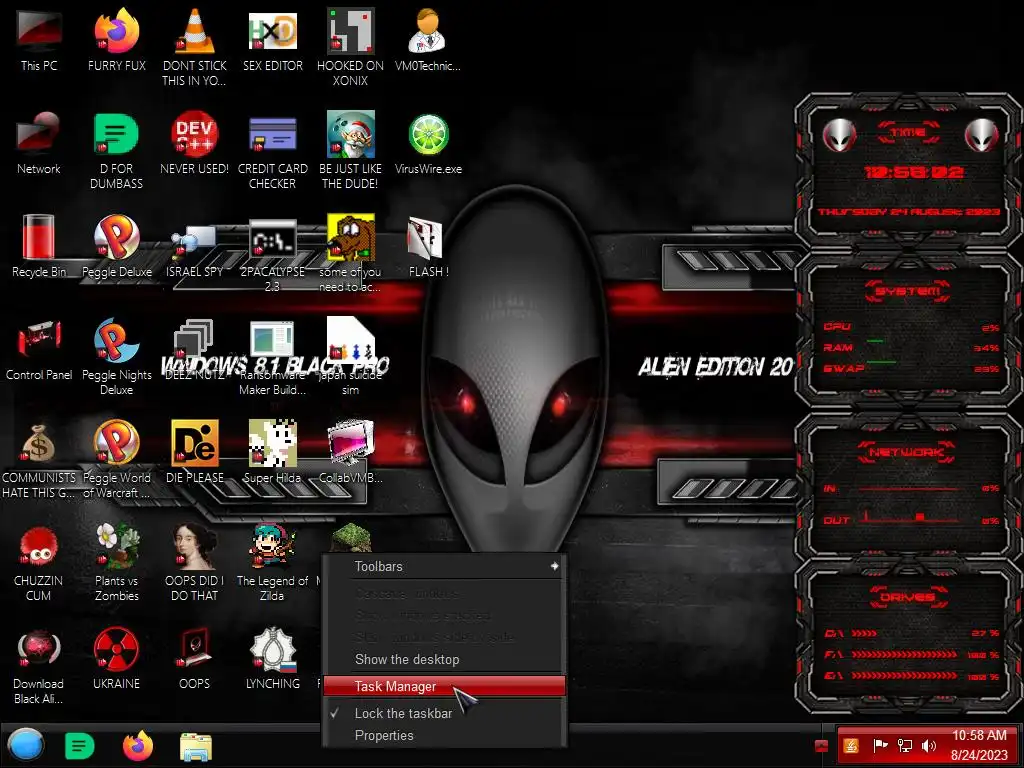Open OOPS laptop desktop icon
Image resolution: width=1024 pixels, height=768 pixels.
(x=195, y=648)
